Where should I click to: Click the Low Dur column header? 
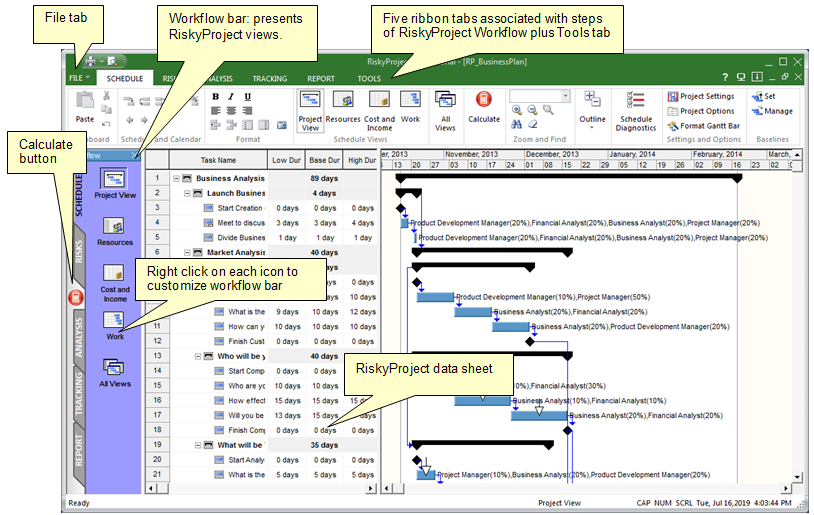point(286,160)
